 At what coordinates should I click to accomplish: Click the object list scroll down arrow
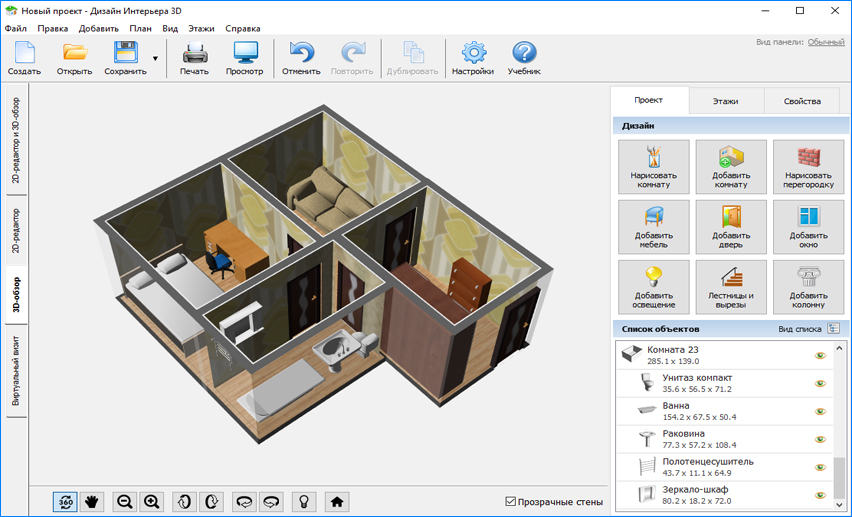coord(840,505)
